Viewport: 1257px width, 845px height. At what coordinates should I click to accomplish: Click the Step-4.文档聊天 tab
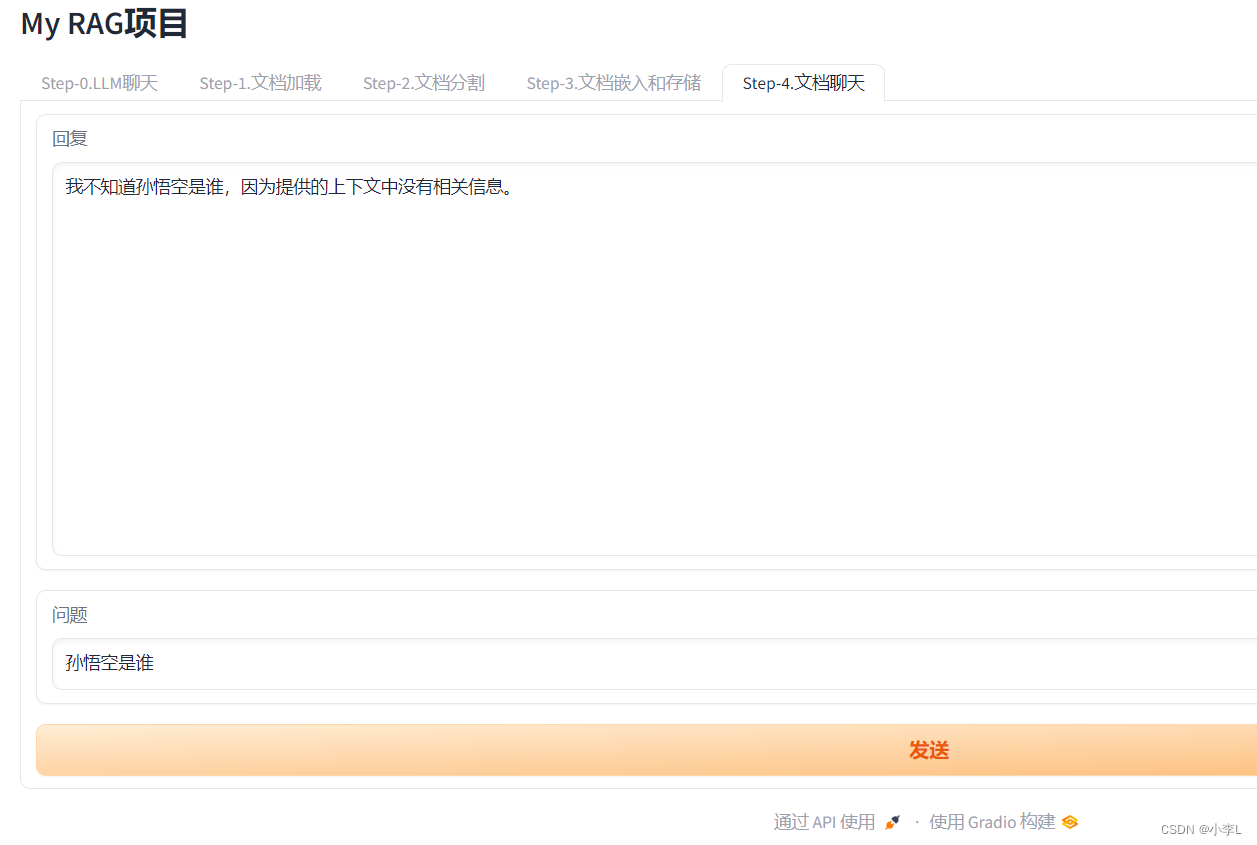coord(803,83)
